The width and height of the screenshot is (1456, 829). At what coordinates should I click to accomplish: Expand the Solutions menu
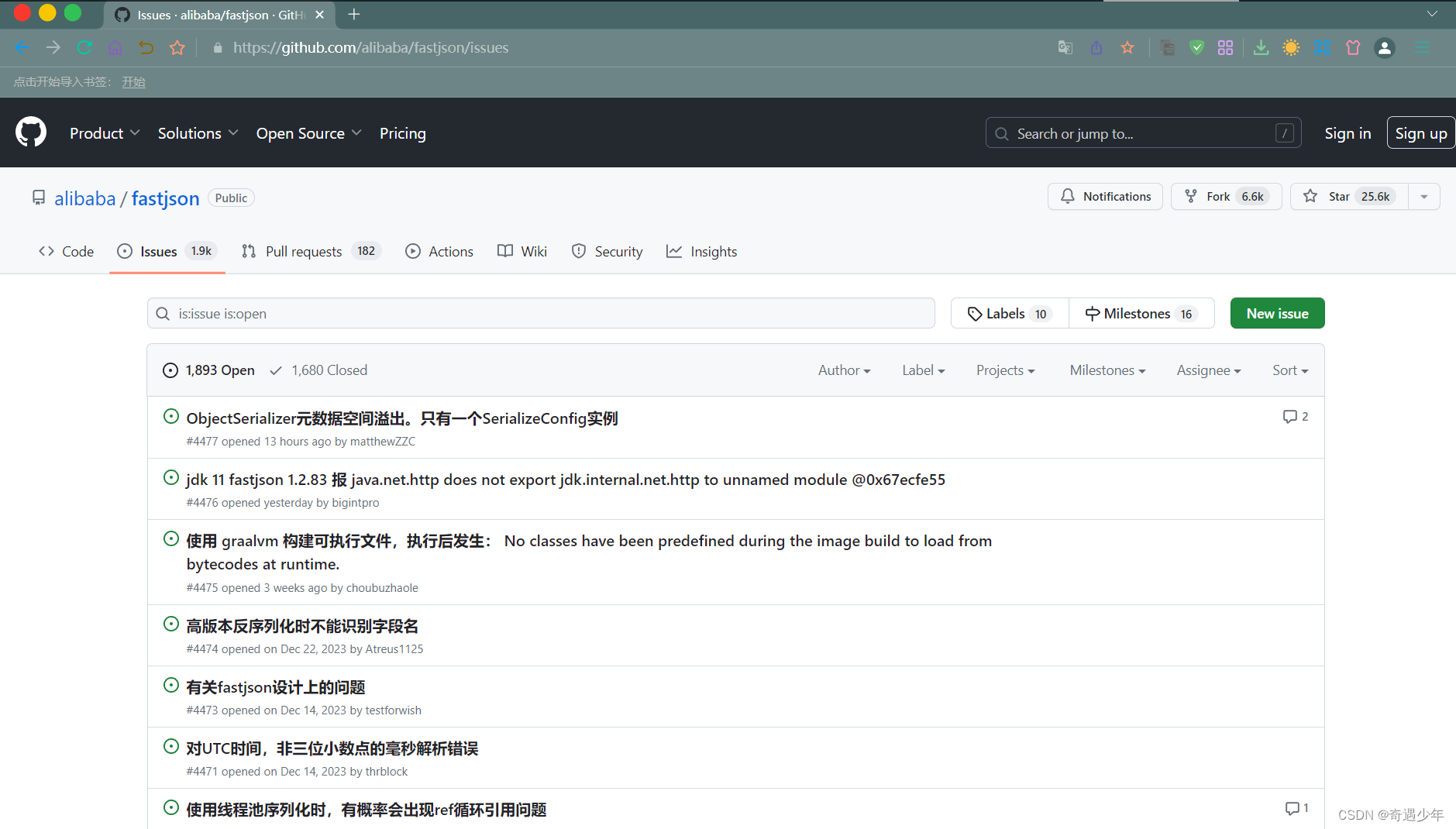198,133
